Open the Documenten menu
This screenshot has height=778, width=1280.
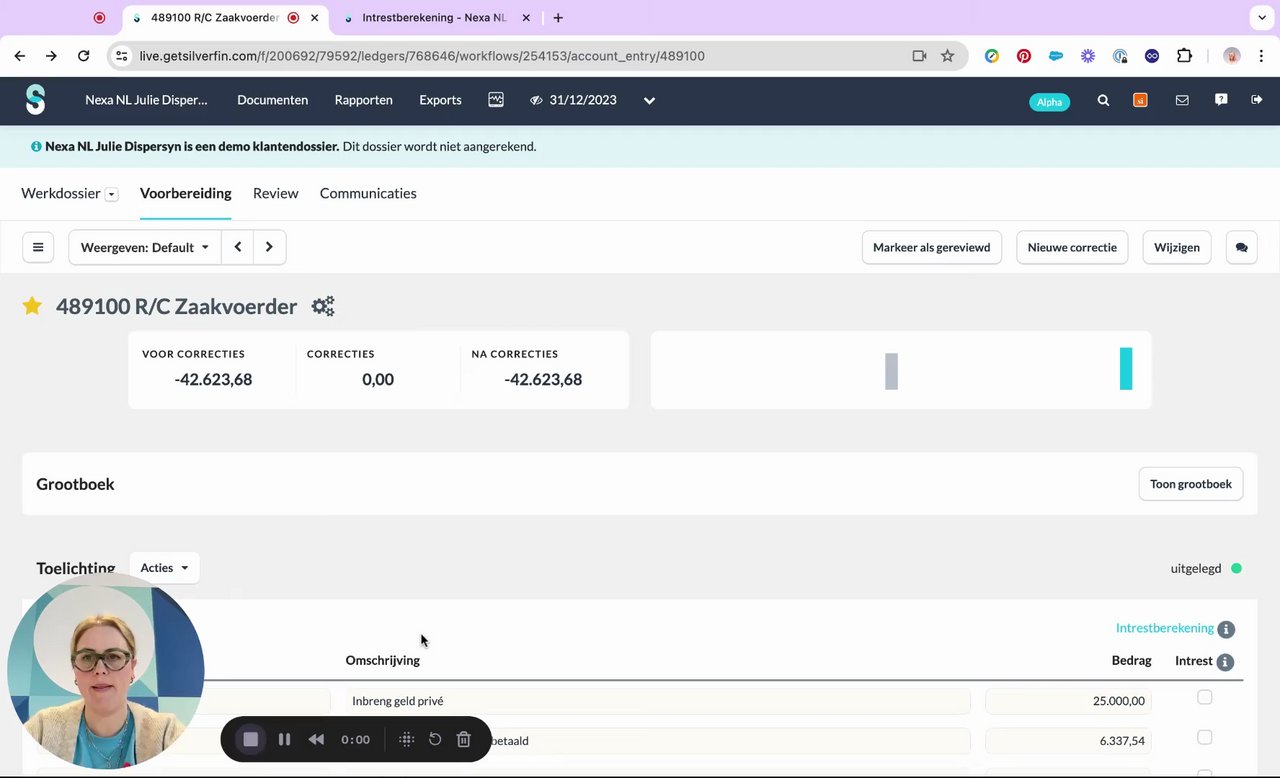272,100
